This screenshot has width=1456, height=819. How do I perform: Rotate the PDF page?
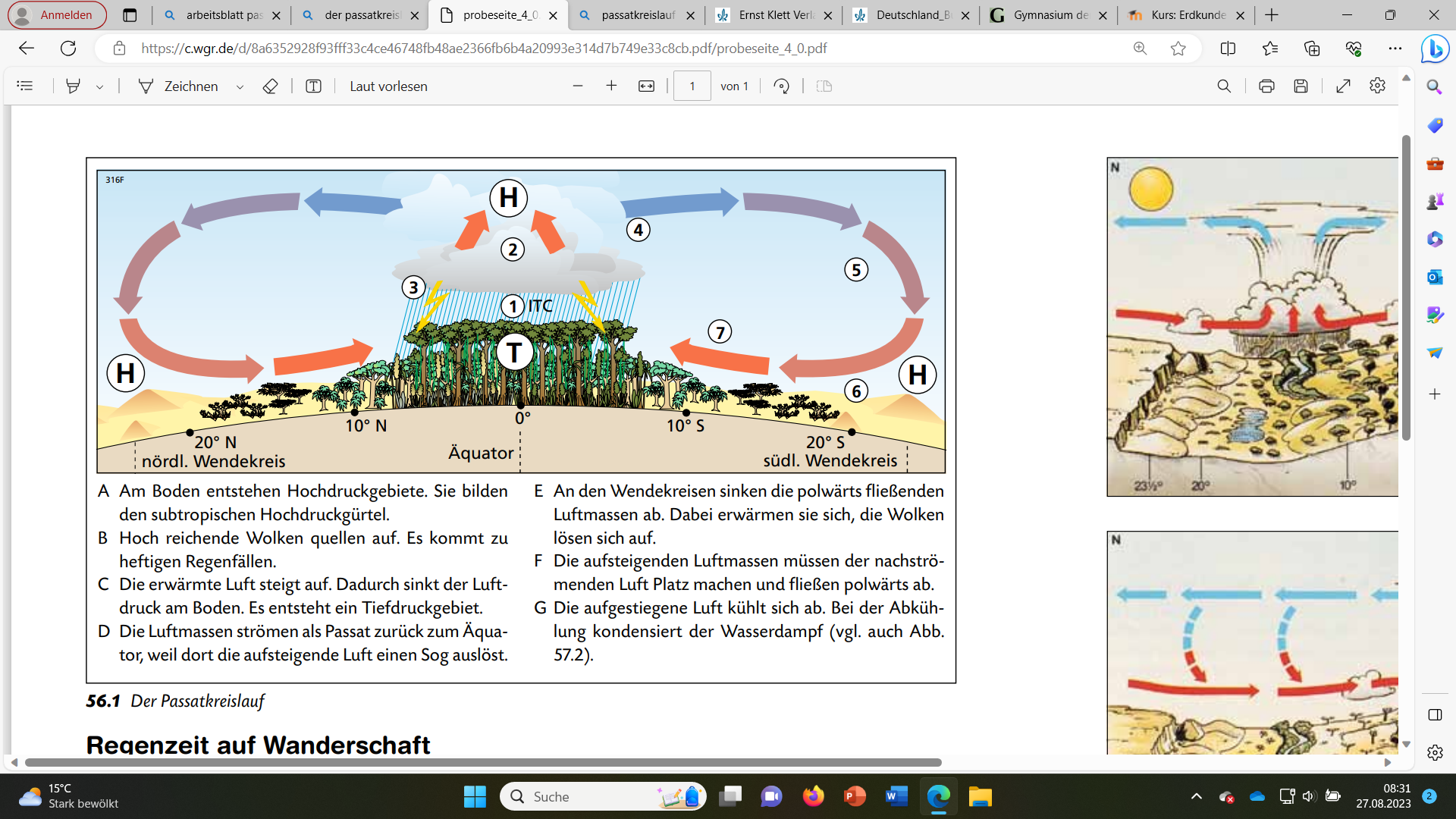click(782, 86)
